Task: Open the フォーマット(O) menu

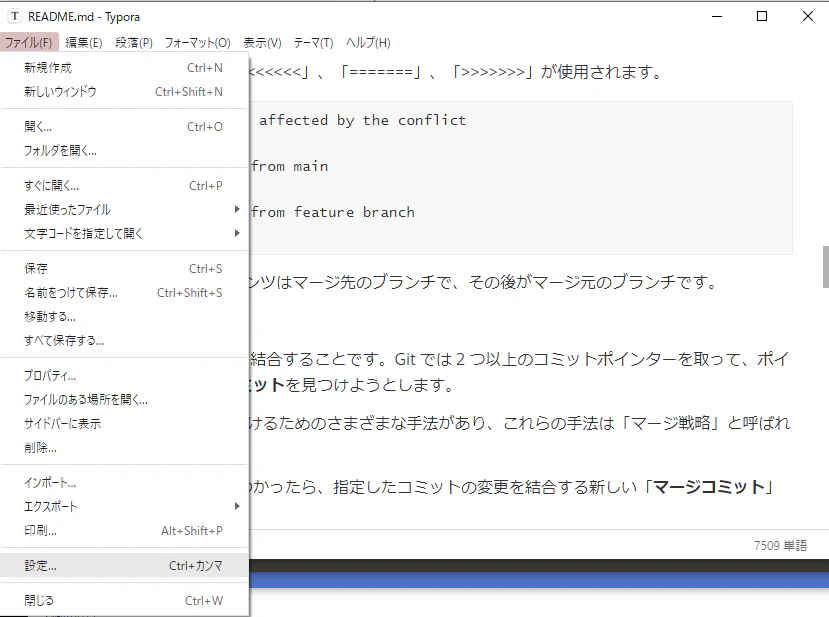Action: click(x=197, y=42)
